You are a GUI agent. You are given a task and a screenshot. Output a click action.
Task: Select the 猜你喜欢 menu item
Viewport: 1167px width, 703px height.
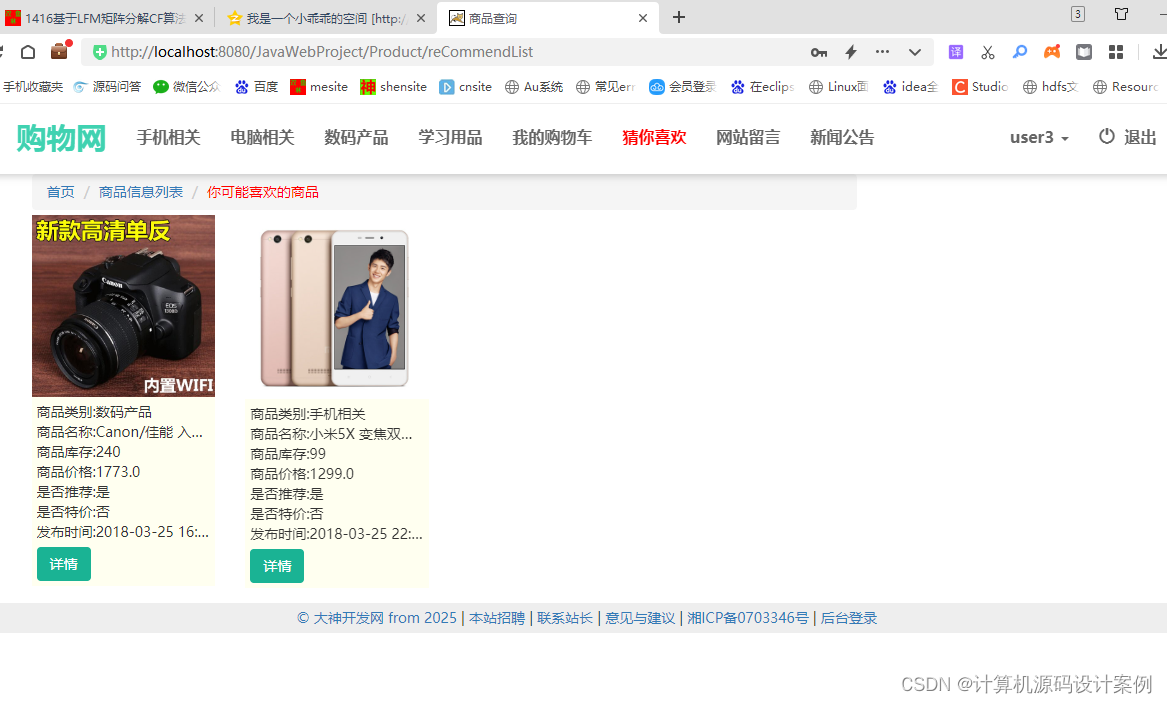click(x=654, y=138)
